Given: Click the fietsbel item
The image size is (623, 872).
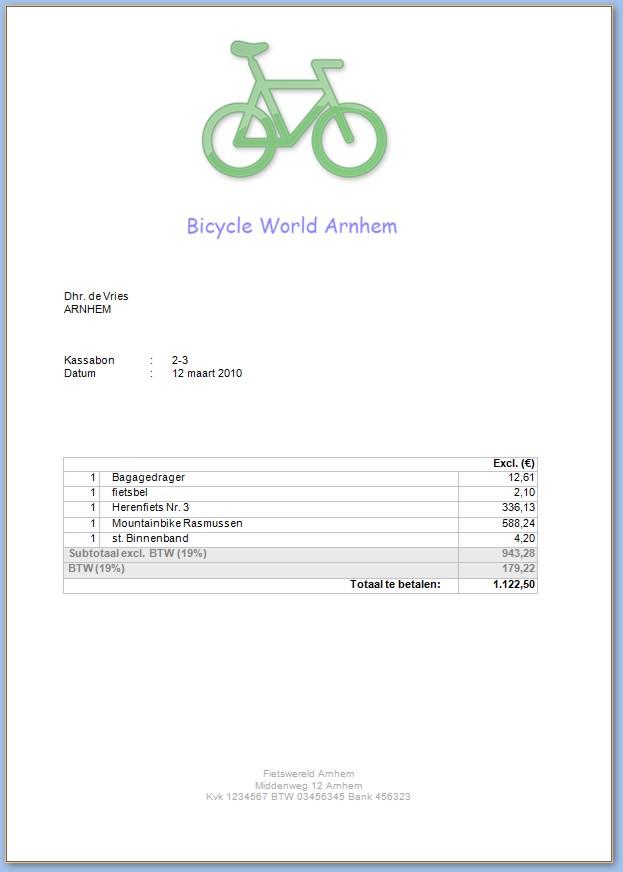Looking at the screenshot, I should 131,493.
